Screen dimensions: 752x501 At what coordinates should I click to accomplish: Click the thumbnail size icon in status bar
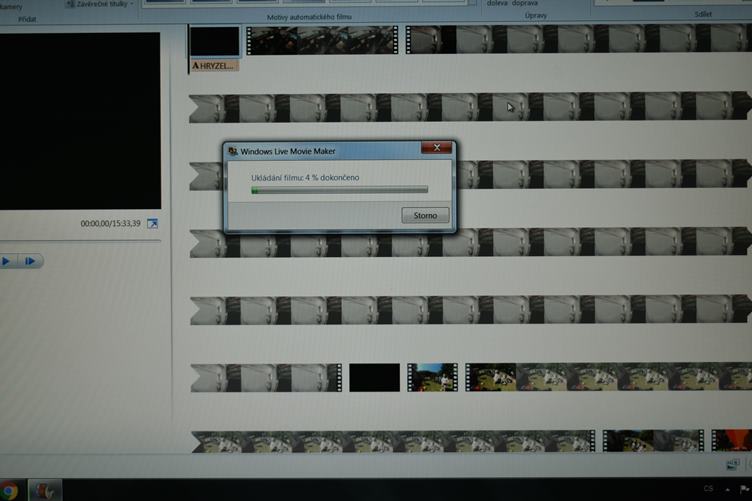tap(732, 464)
